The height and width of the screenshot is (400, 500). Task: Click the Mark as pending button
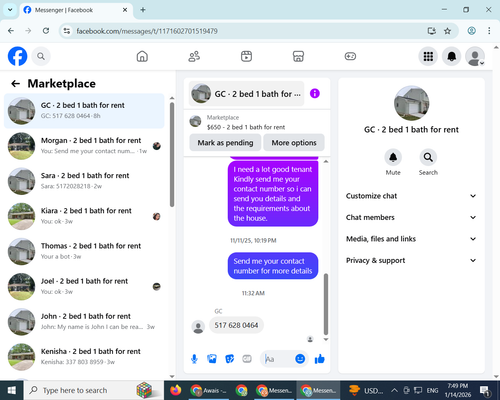coord(225,143)
